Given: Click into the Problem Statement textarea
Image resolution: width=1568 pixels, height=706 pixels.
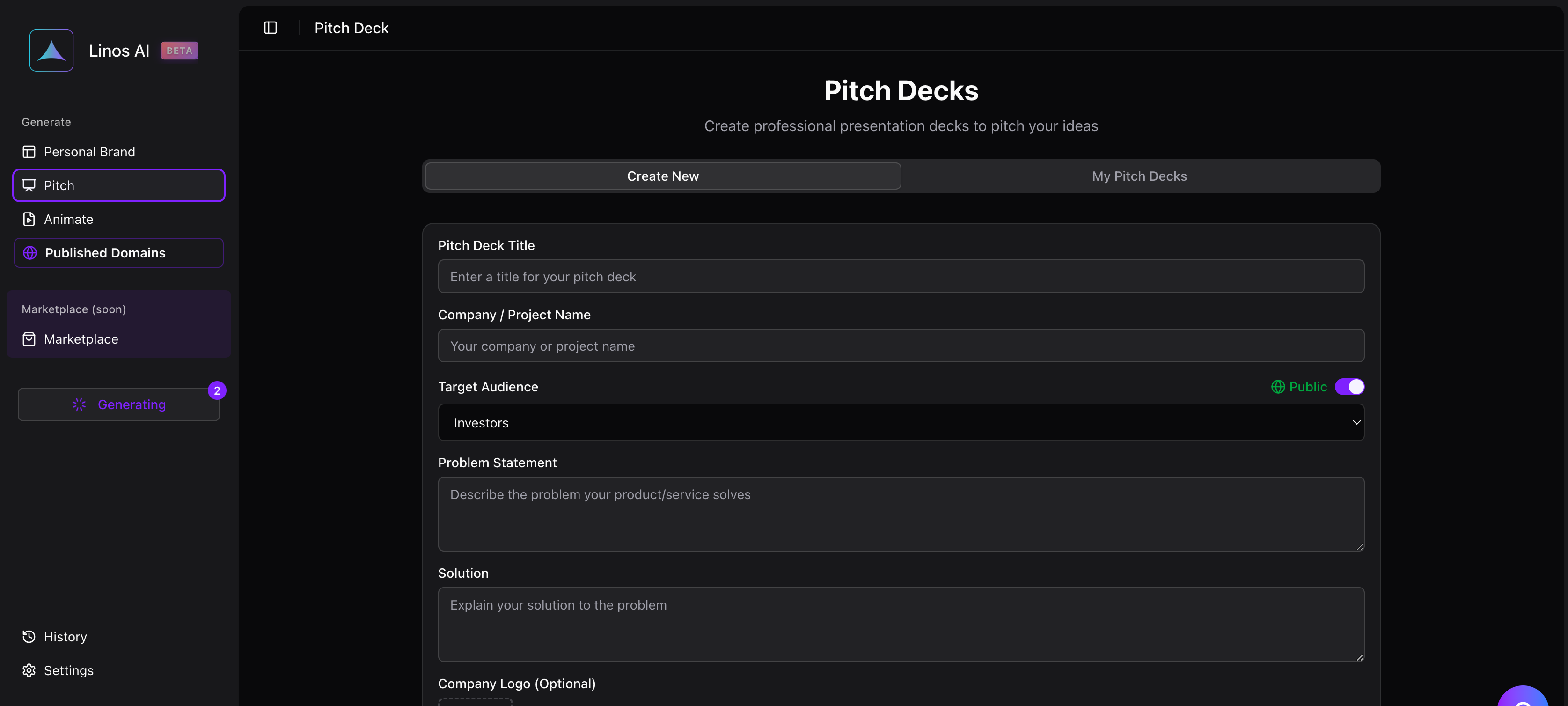Looking at the screenshot, I should pyautogui.click(x=901, y=514).
